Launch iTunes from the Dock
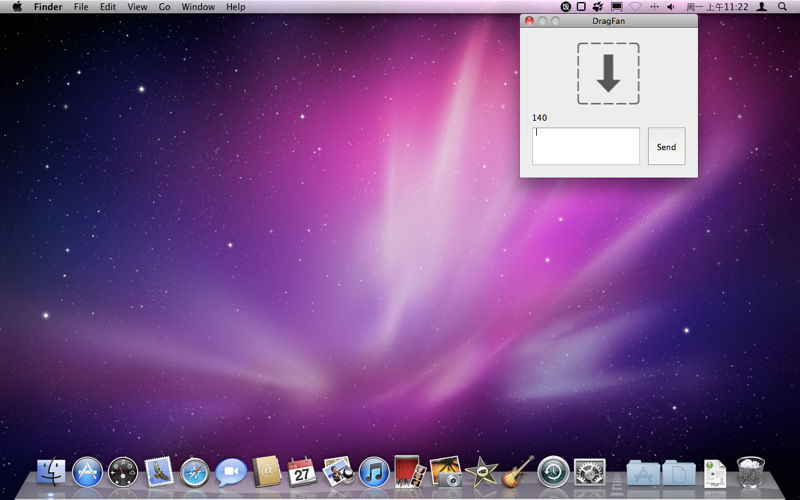800x500 pixels. click(x=374, y=471)
